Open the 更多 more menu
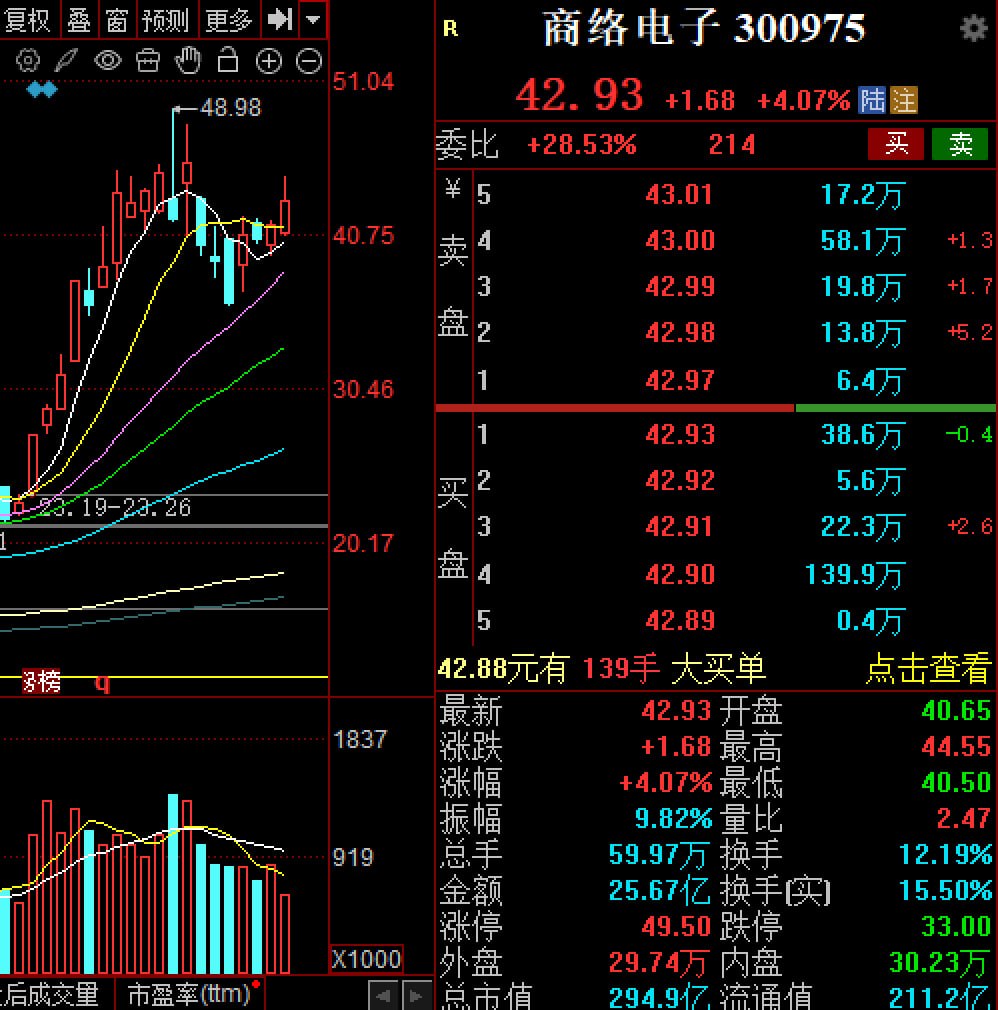The height and width of the screenshot is (1010, 998). pos(228,19)
